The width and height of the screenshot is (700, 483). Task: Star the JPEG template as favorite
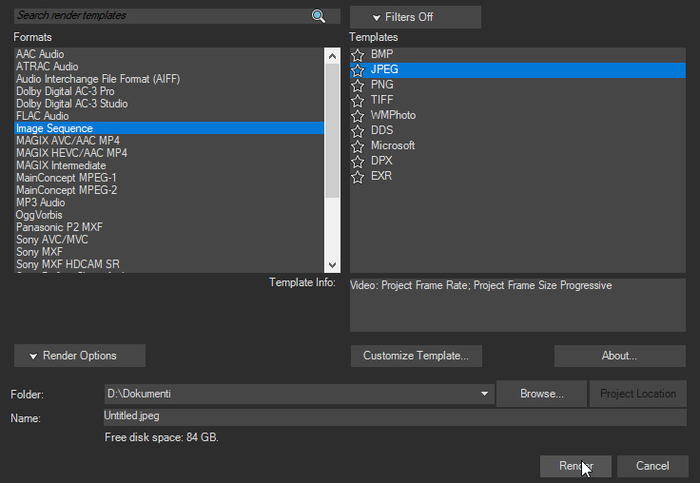tap(358, 70)
